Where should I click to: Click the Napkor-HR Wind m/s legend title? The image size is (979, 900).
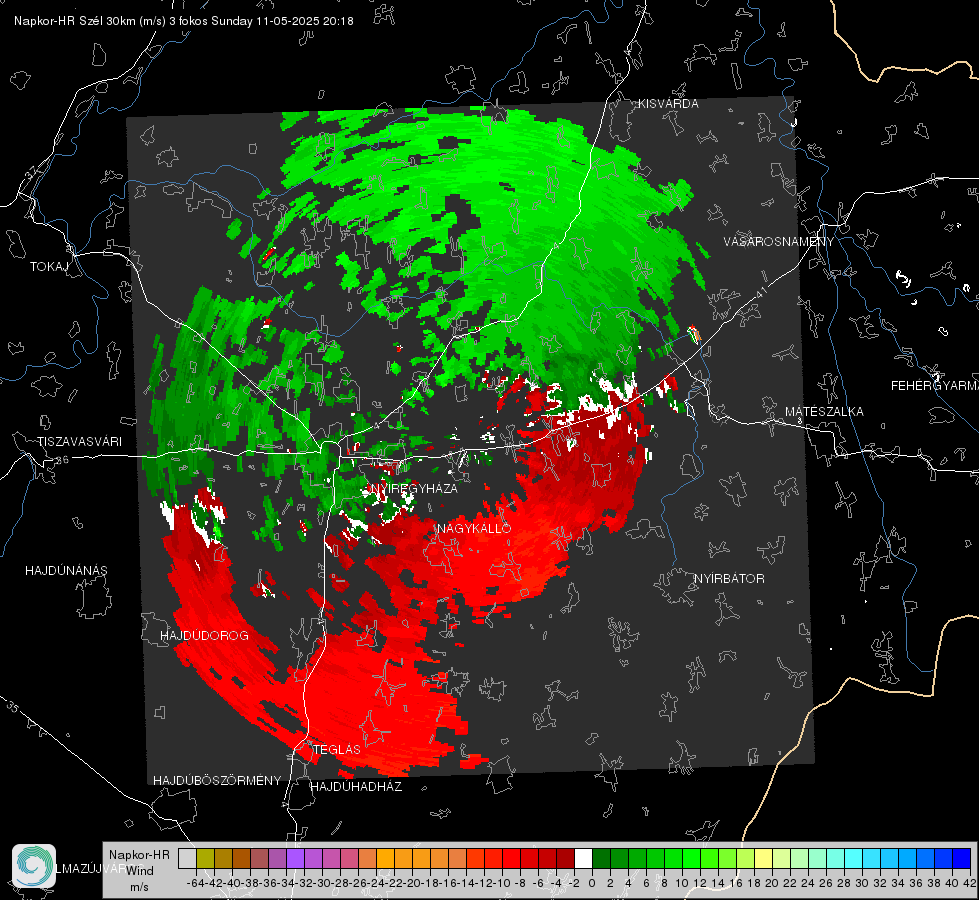[139, 871]
